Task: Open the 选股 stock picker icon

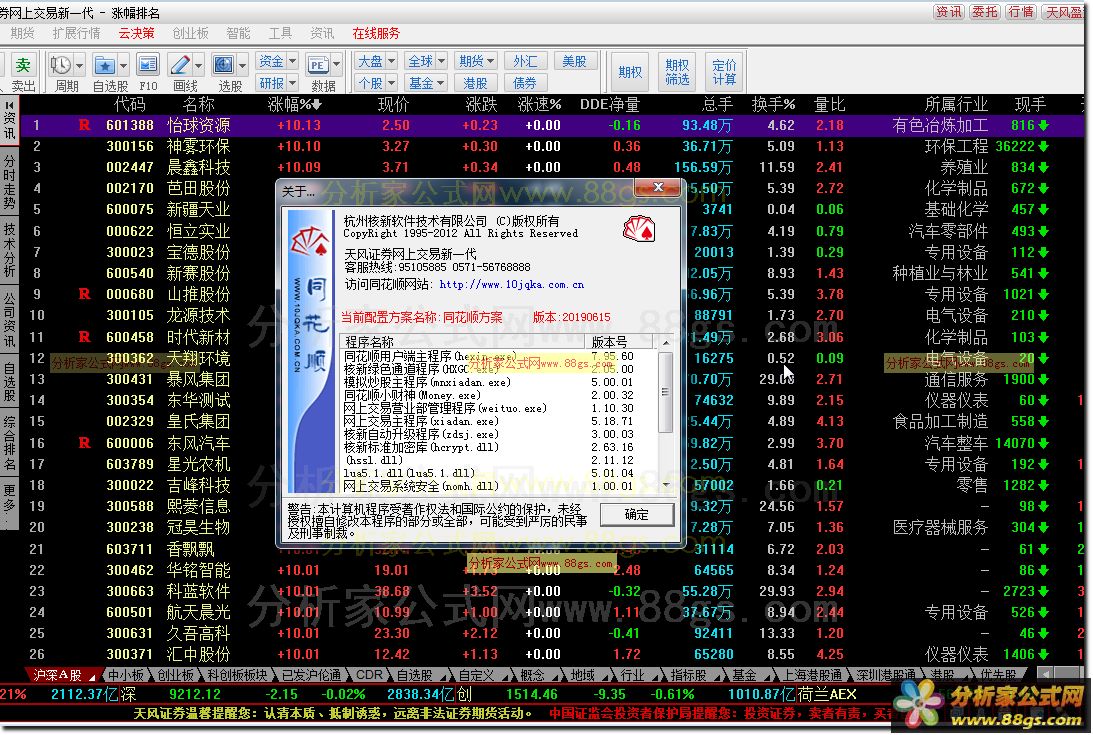Action: tap(223, 65)
